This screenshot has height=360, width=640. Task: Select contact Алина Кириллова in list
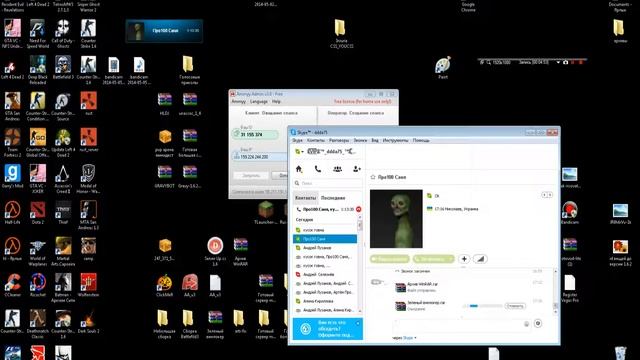(325, 301)
